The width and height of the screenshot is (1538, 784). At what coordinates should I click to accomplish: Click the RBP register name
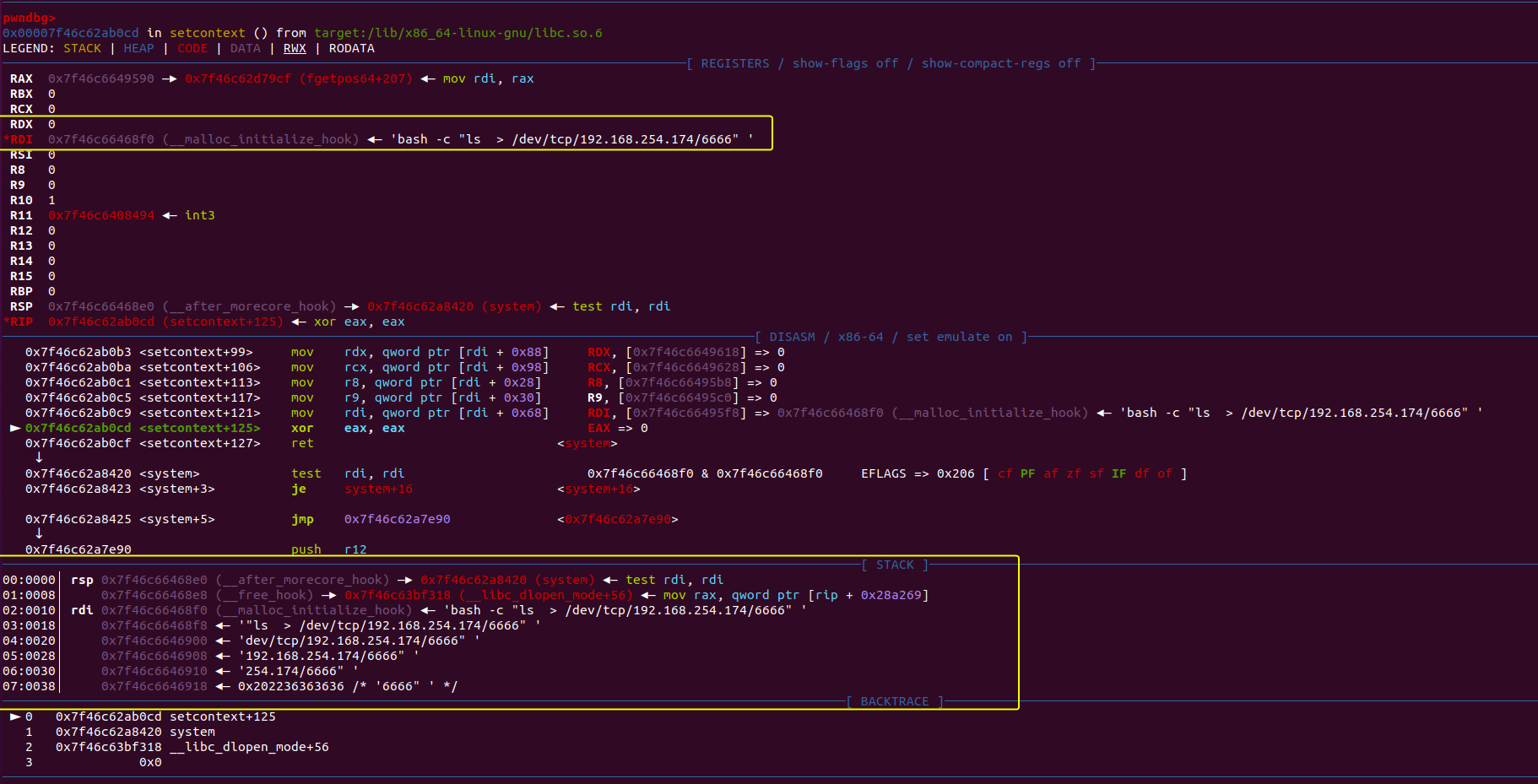click(21, 291)
